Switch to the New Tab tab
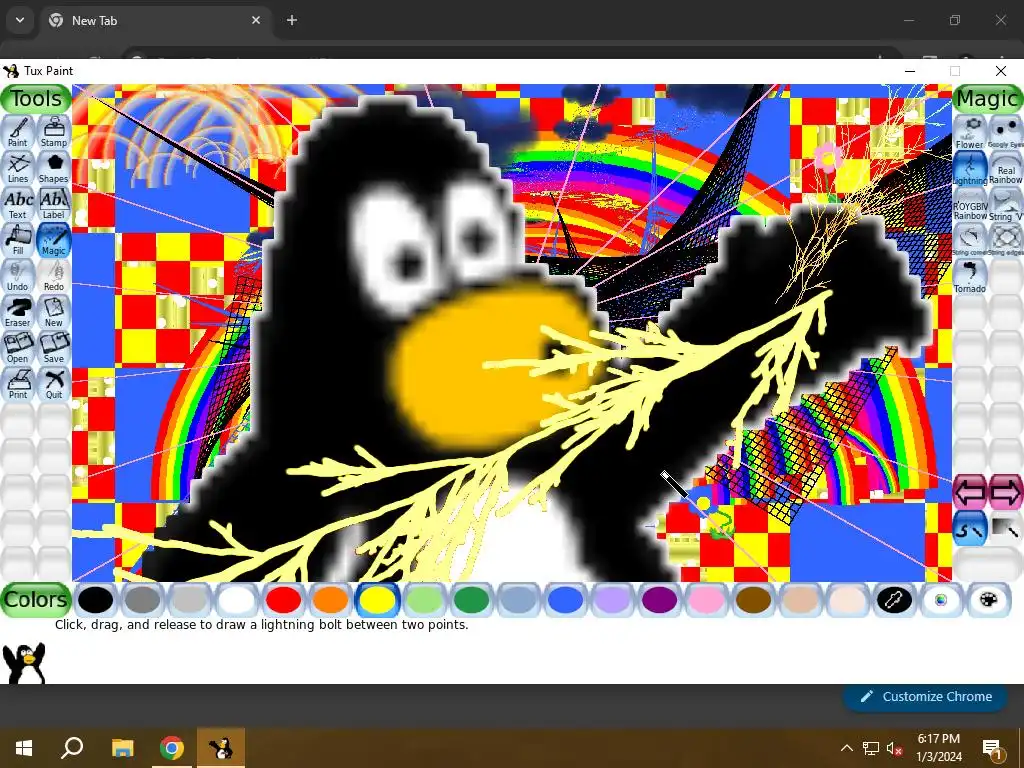 [x=155, y=20]
